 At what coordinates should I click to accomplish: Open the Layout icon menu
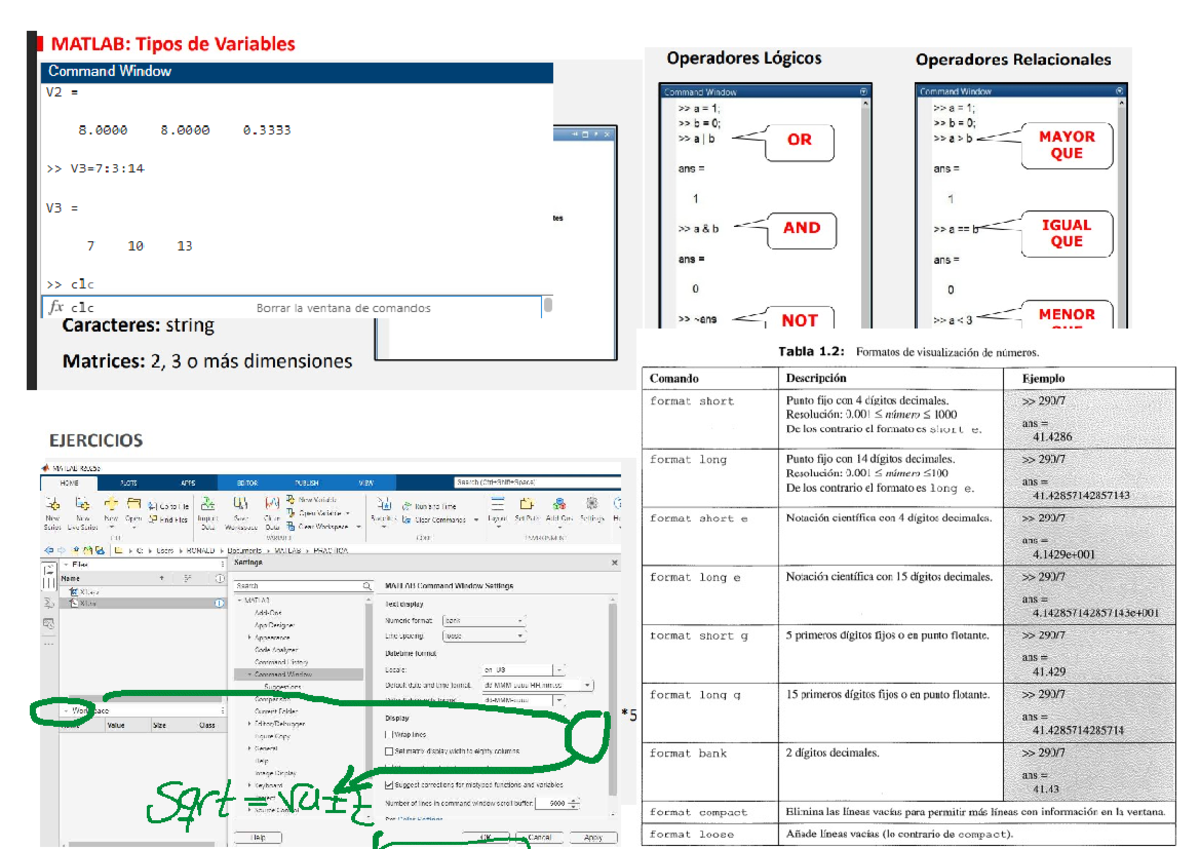(497, 505)
